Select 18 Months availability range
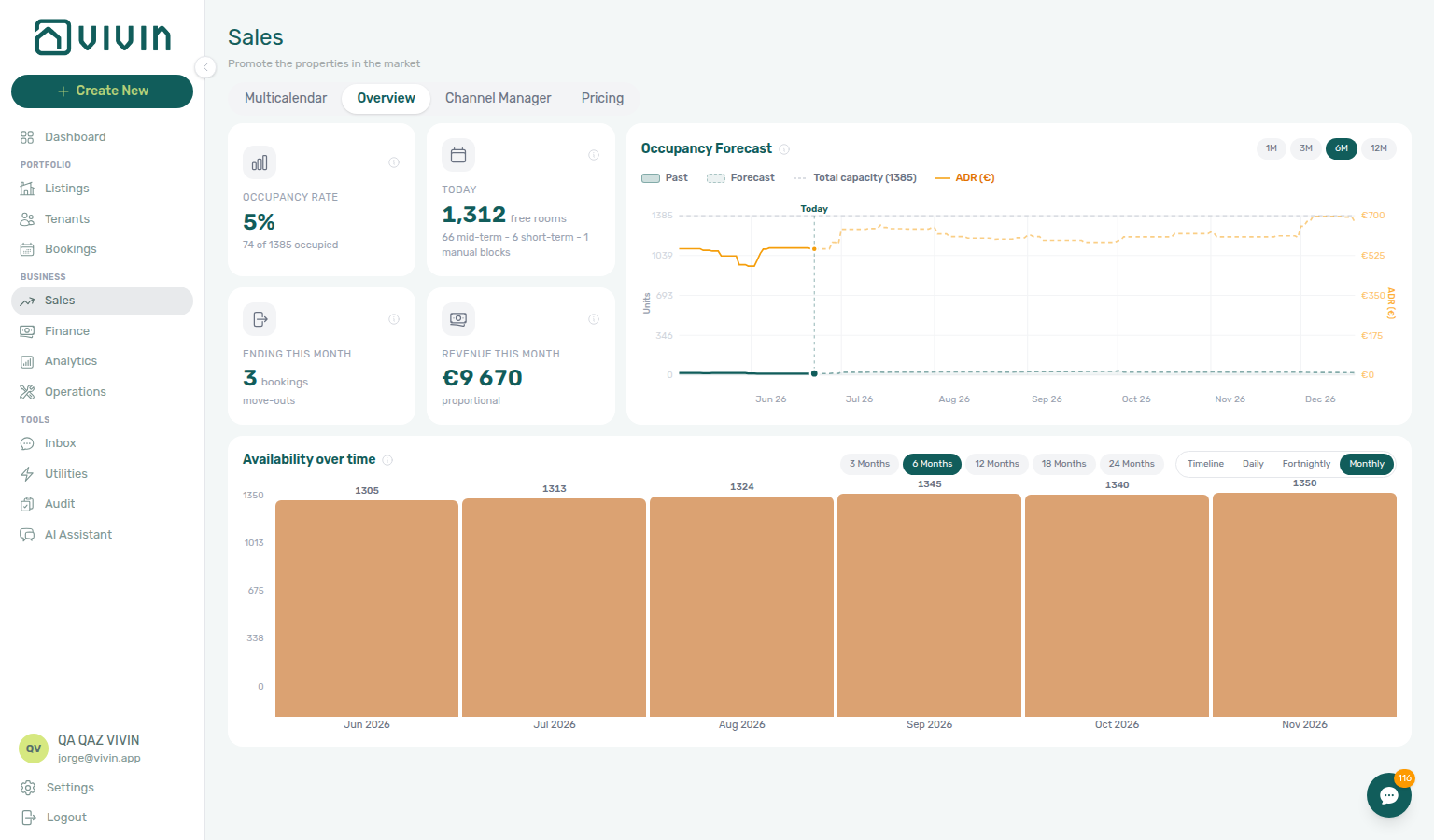 pyautogui.click(x=1064, y=464)
